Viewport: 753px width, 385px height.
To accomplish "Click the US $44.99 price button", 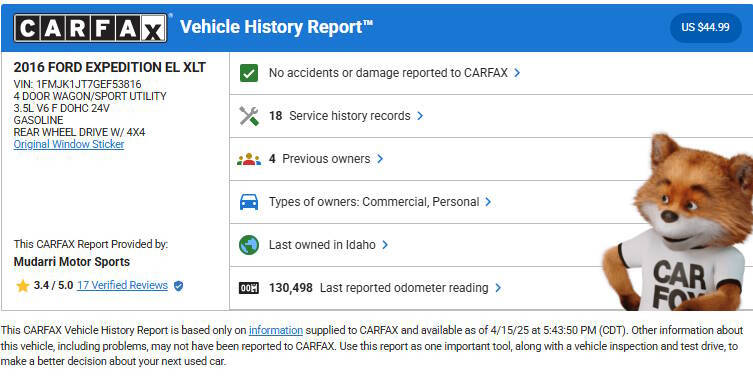I will click(x=705, y=27).
